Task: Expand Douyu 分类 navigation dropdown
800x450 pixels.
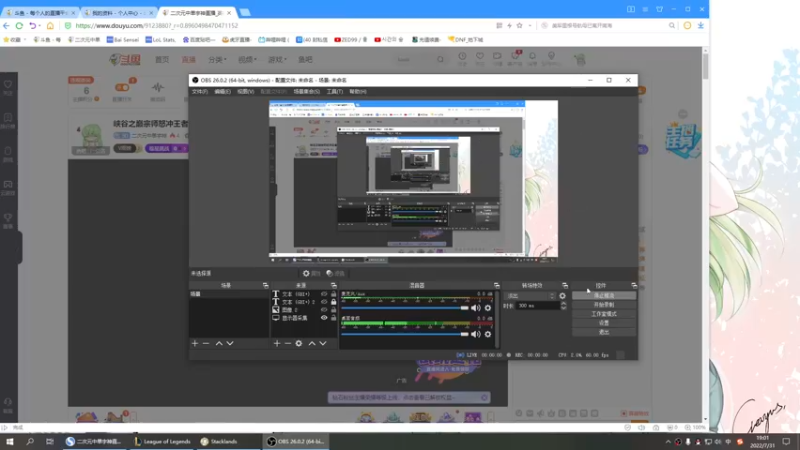Action: coord(217,60)
